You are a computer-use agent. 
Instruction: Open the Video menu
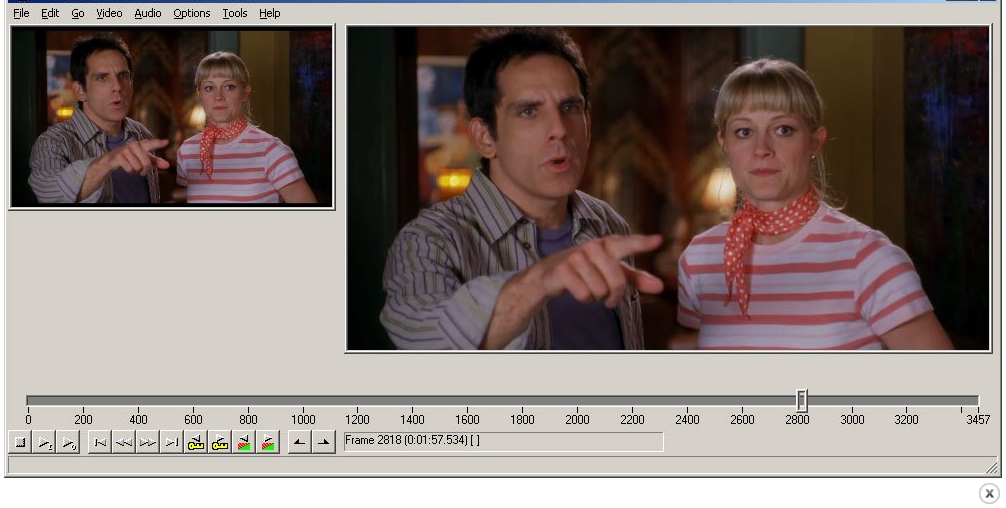coord(109,13)
